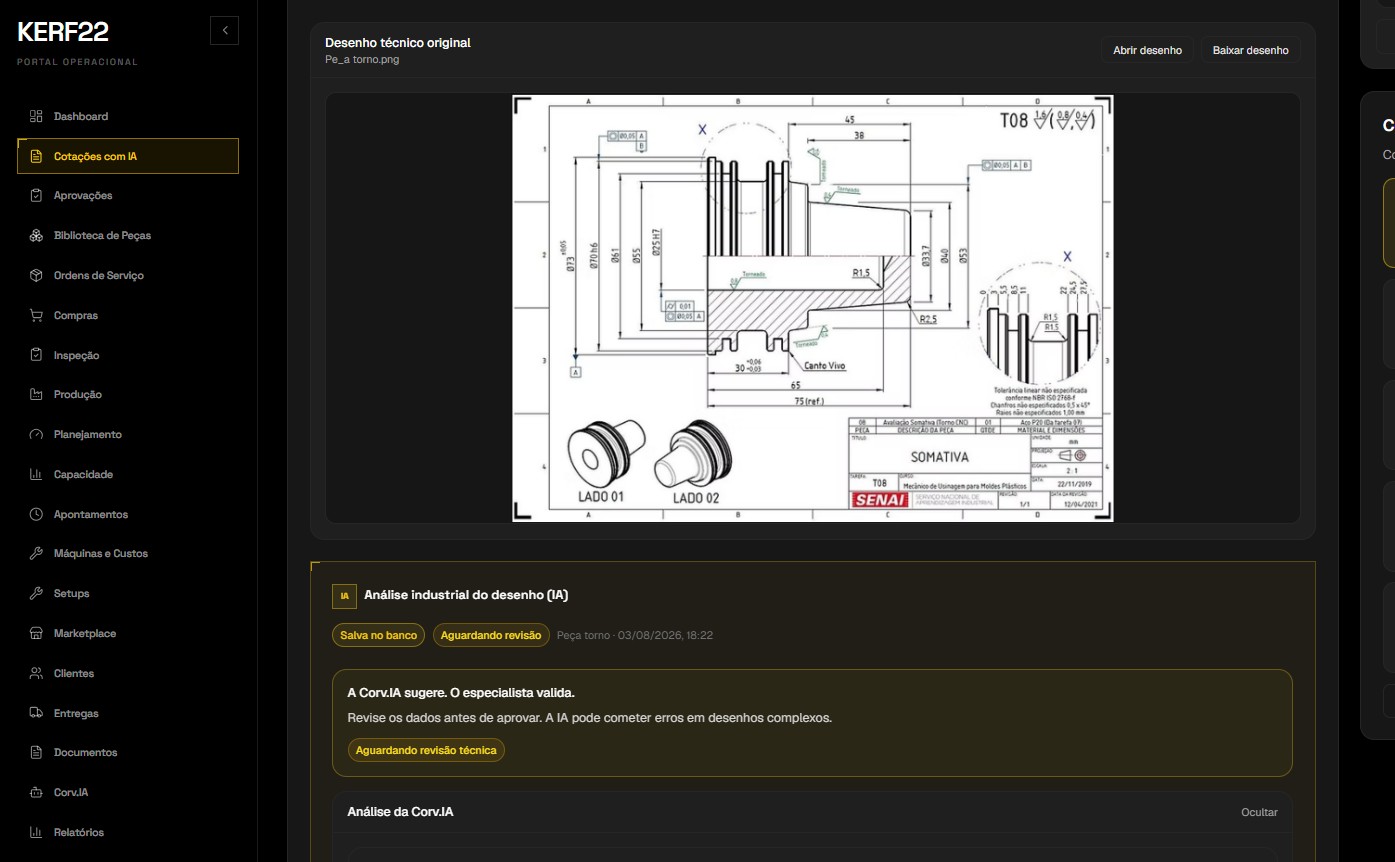Open Corv.IA from the sidebar
This screenshot has height=862, width=1395.
coord(128,792)
